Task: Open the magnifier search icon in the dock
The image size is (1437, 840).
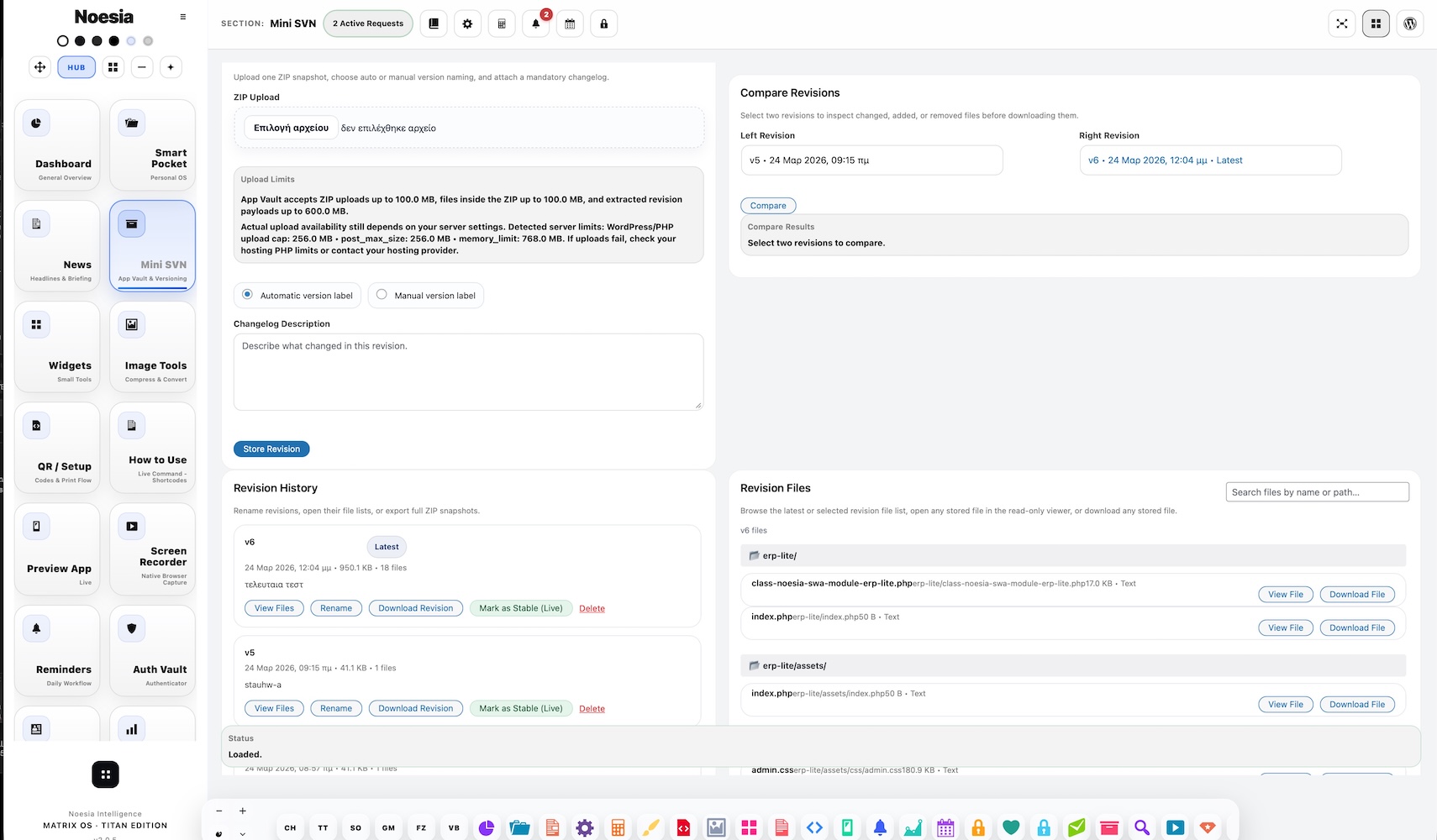Action: [x=1142, y=827]
